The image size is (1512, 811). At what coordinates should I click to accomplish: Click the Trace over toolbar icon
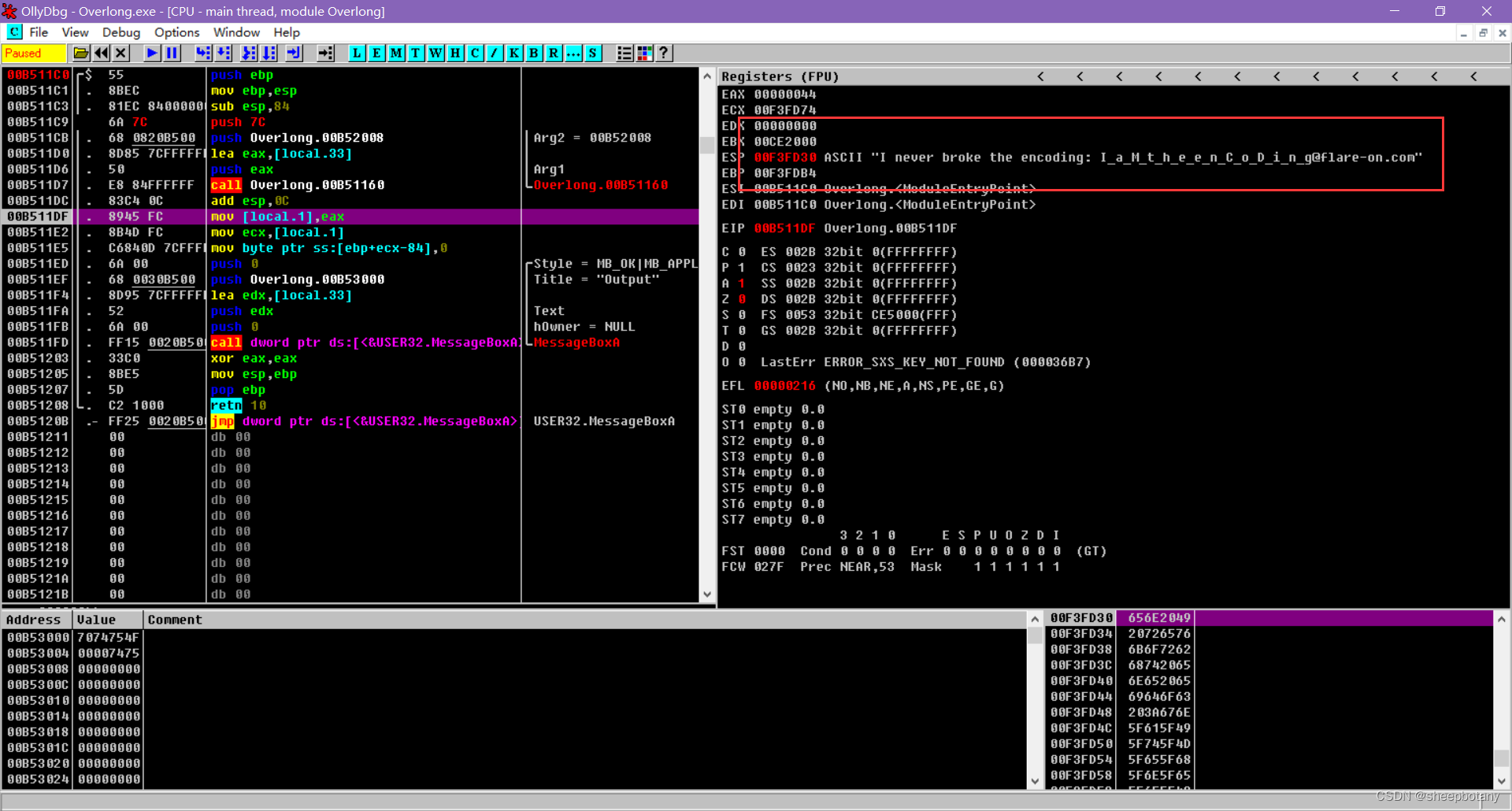pos(269,53)
